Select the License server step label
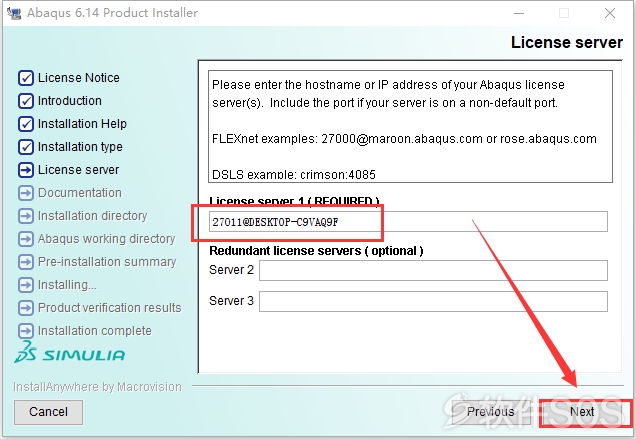Viewport: 636px width, 439px height. (79, 170)
